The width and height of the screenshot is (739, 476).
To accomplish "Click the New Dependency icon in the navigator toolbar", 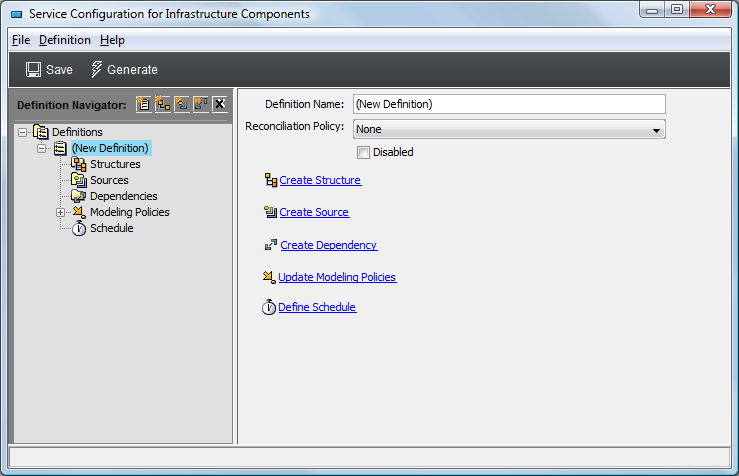I will [x=201, y=104].
